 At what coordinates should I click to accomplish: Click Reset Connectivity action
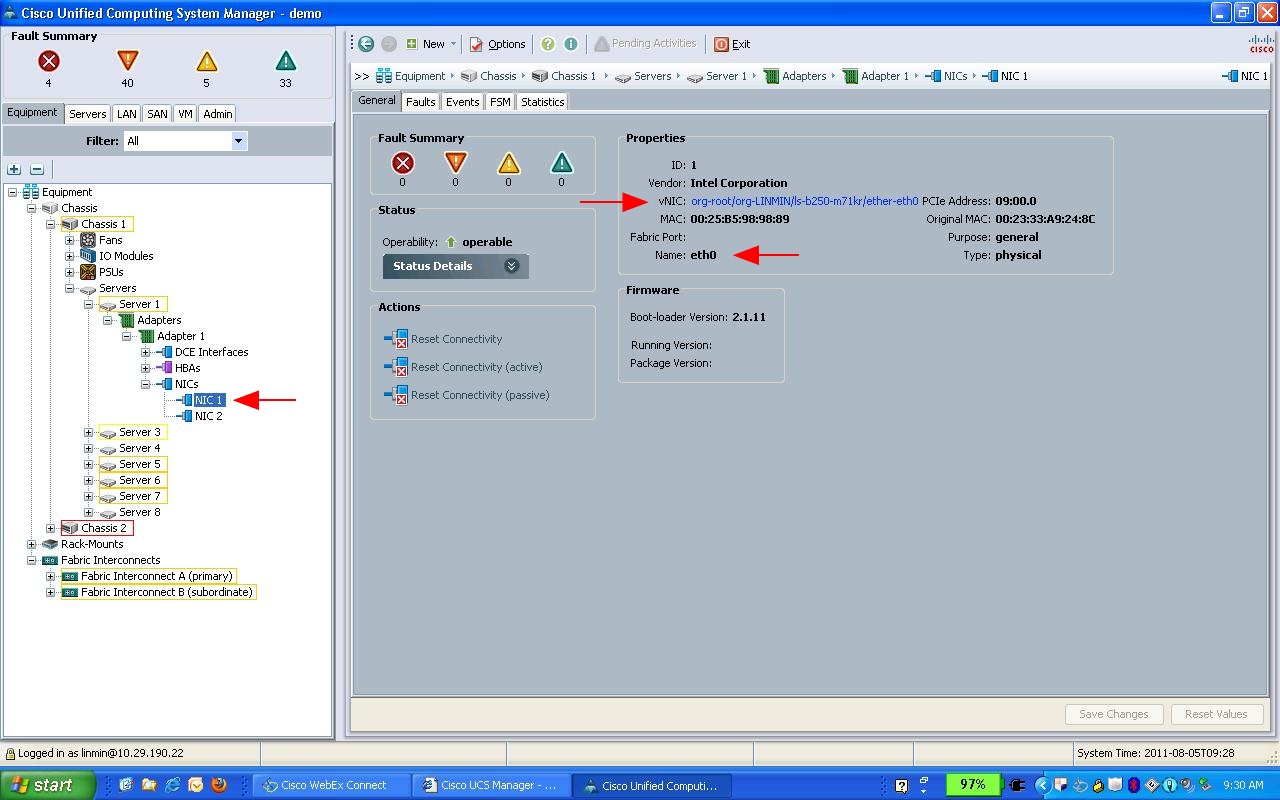coord(457,339)
